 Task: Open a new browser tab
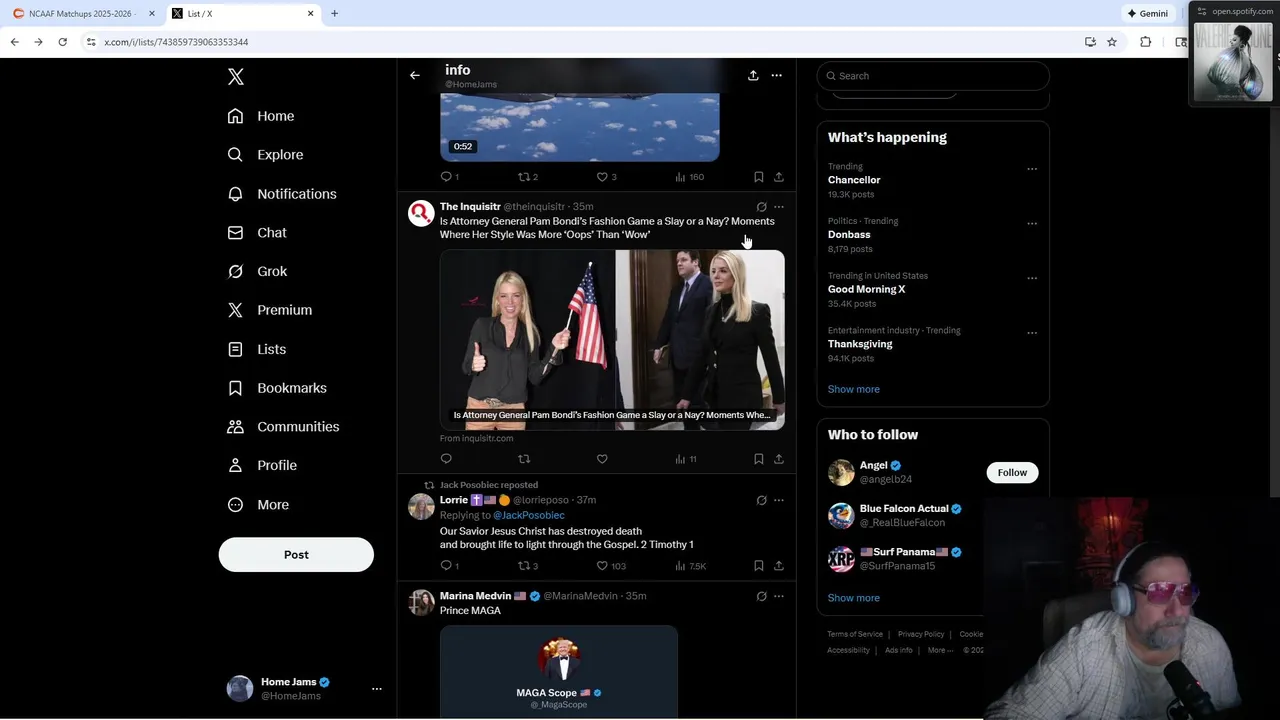[334, 14]
